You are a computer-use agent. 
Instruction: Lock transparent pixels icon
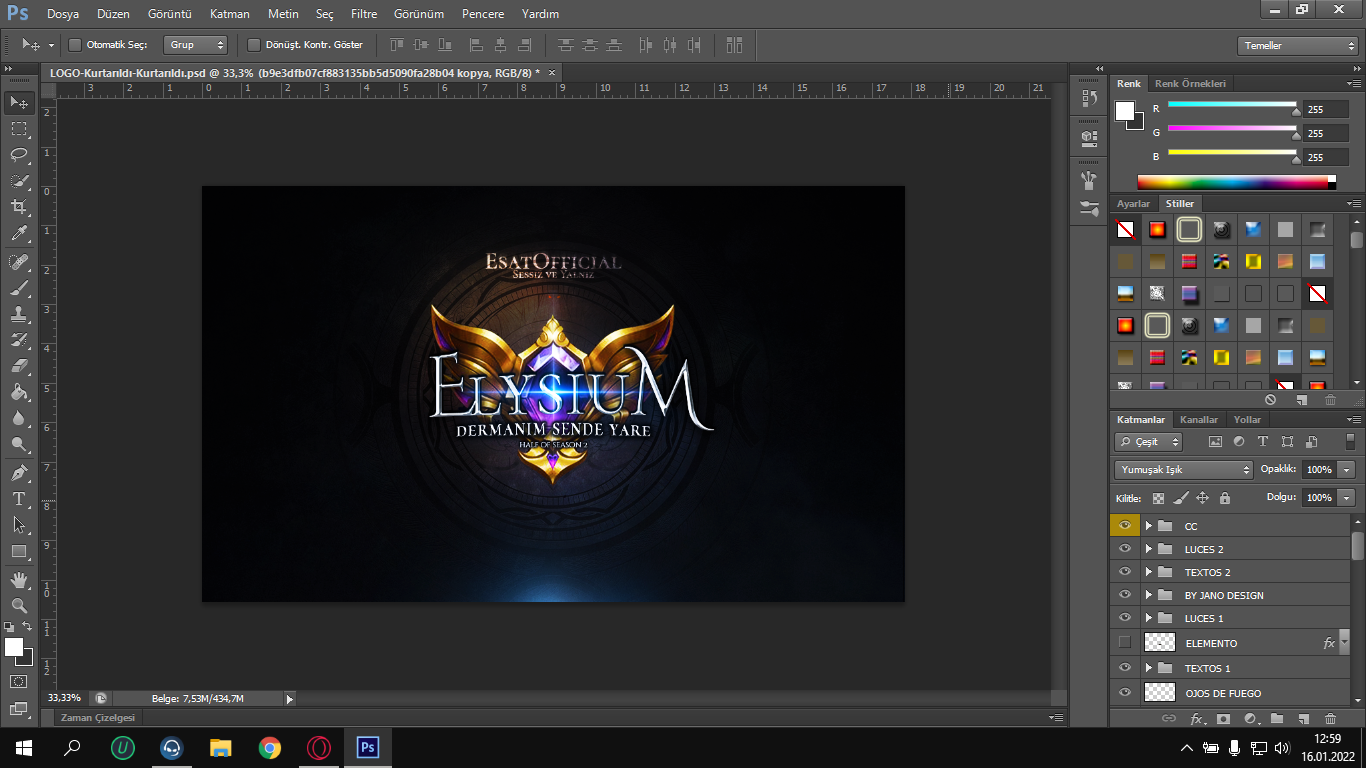coord(1158,497)
